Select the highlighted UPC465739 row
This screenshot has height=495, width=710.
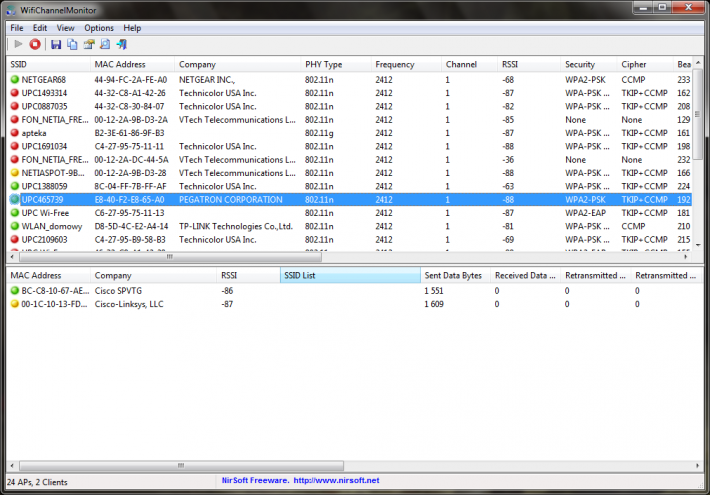coord(350,199)
